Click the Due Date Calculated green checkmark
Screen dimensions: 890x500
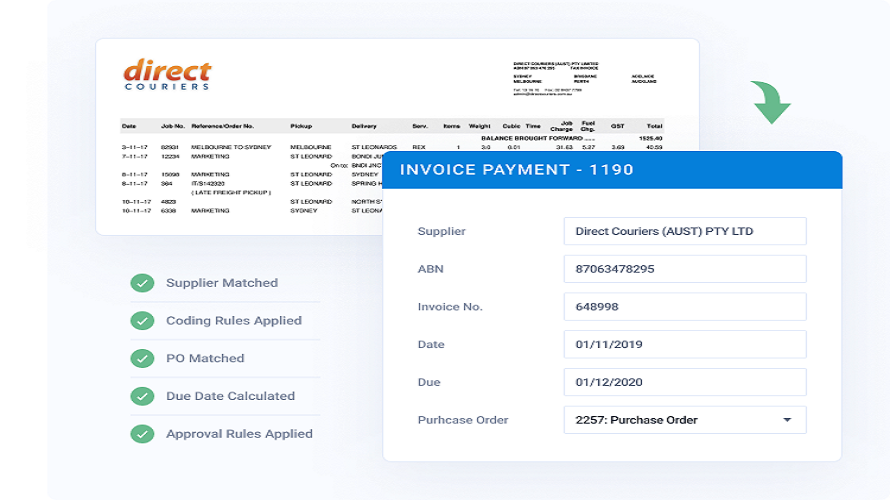(x=142, y=396)
